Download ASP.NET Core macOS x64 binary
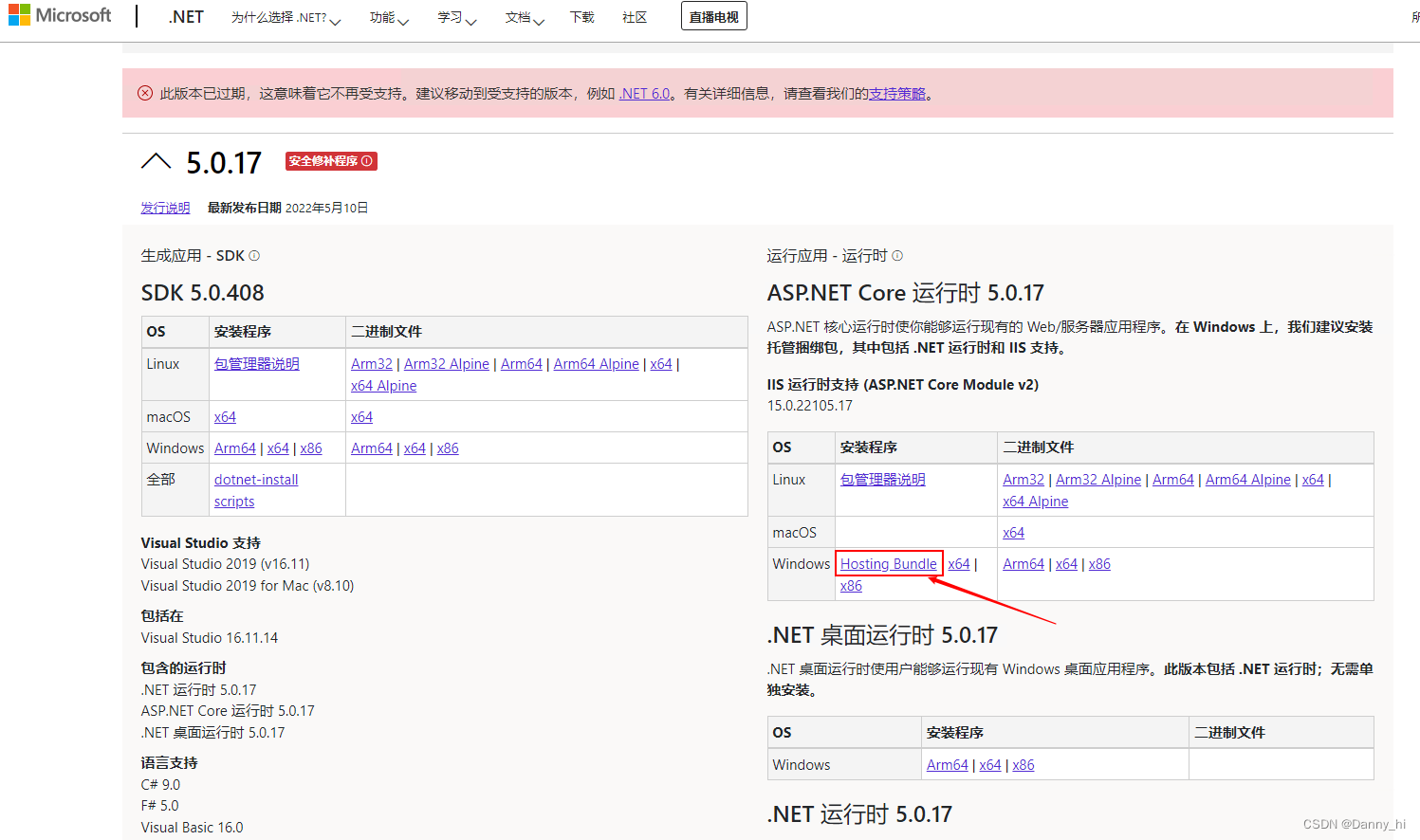 coord(1014,533)
